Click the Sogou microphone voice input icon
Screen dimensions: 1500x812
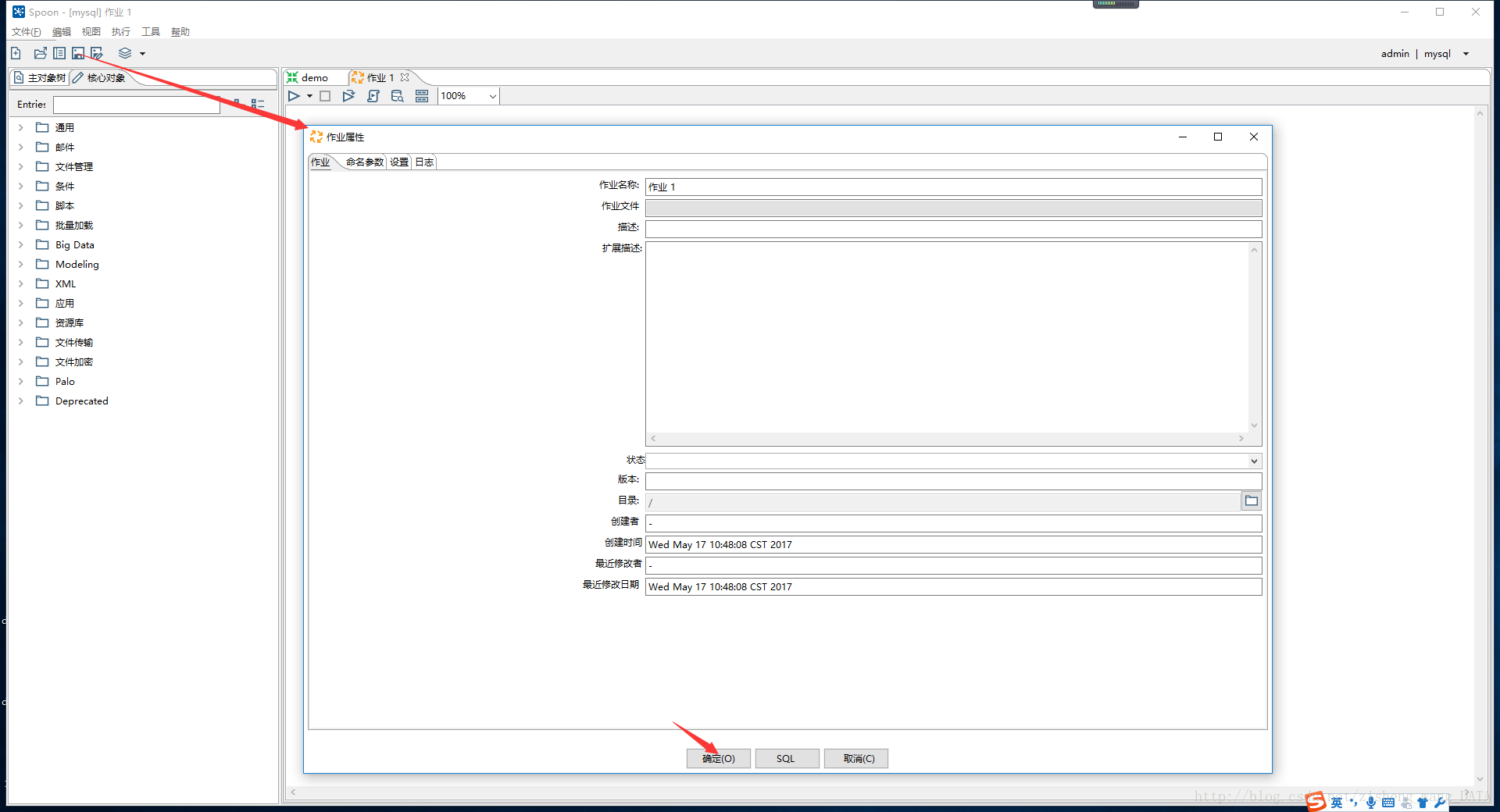(1371, 803)
